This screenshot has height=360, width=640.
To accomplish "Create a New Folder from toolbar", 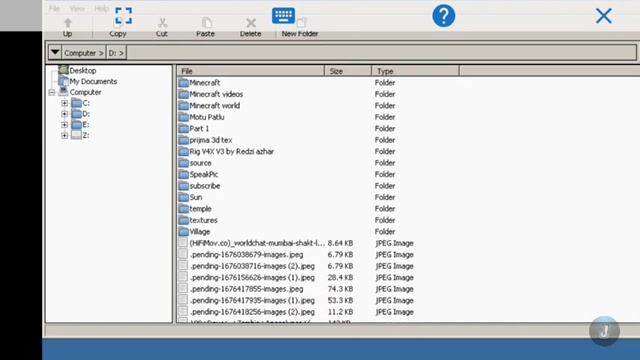I will 302,23.
